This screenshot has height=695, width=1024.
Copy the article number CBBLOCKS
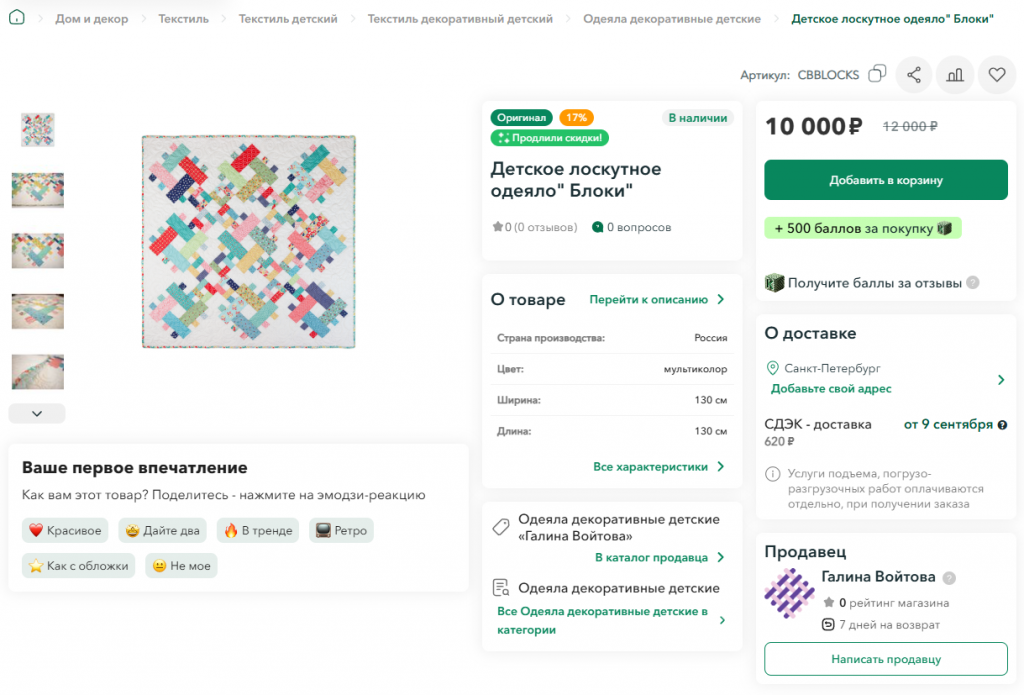click(x=877, y=74)
